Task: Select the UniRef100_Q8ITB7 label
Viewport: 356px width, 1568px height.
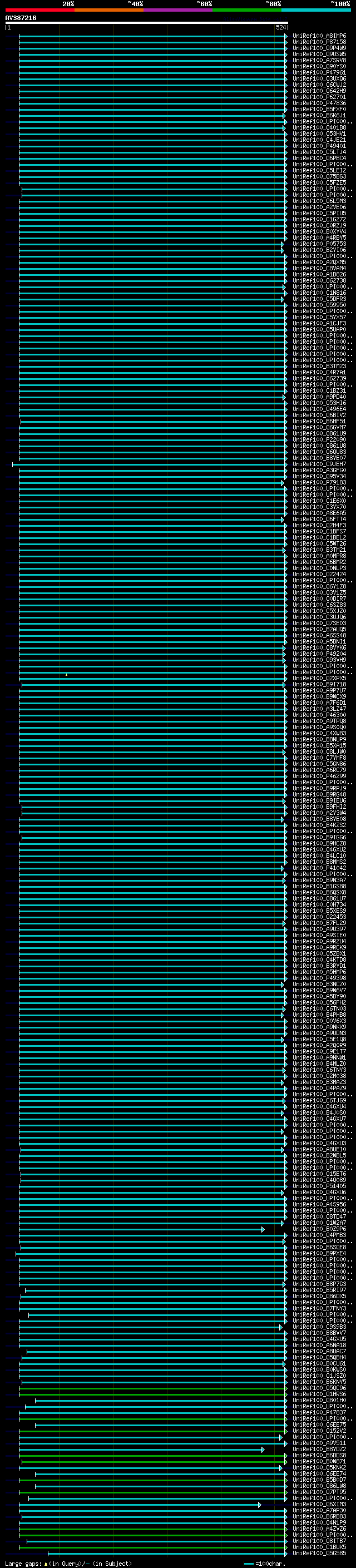Action: 319,1541
